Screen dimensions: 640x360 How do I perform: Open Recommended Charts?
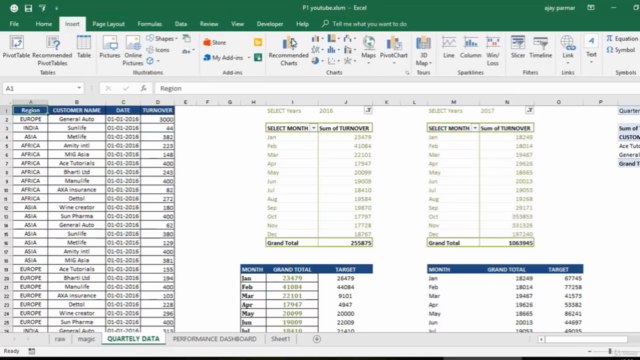[x=289, y=51]
